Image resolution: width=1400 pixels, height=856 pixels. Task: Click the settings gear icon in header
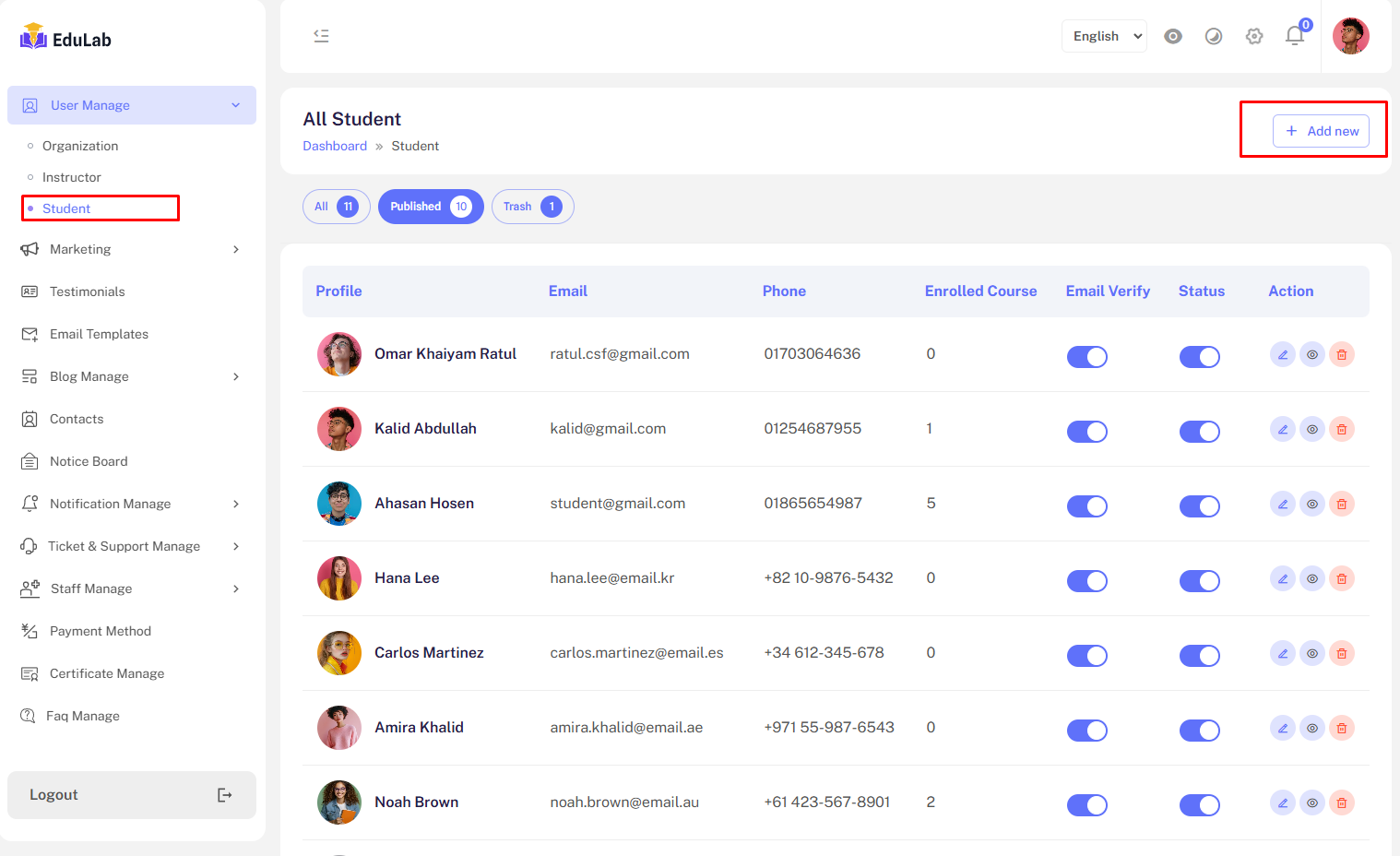(x=1254, y=36)
